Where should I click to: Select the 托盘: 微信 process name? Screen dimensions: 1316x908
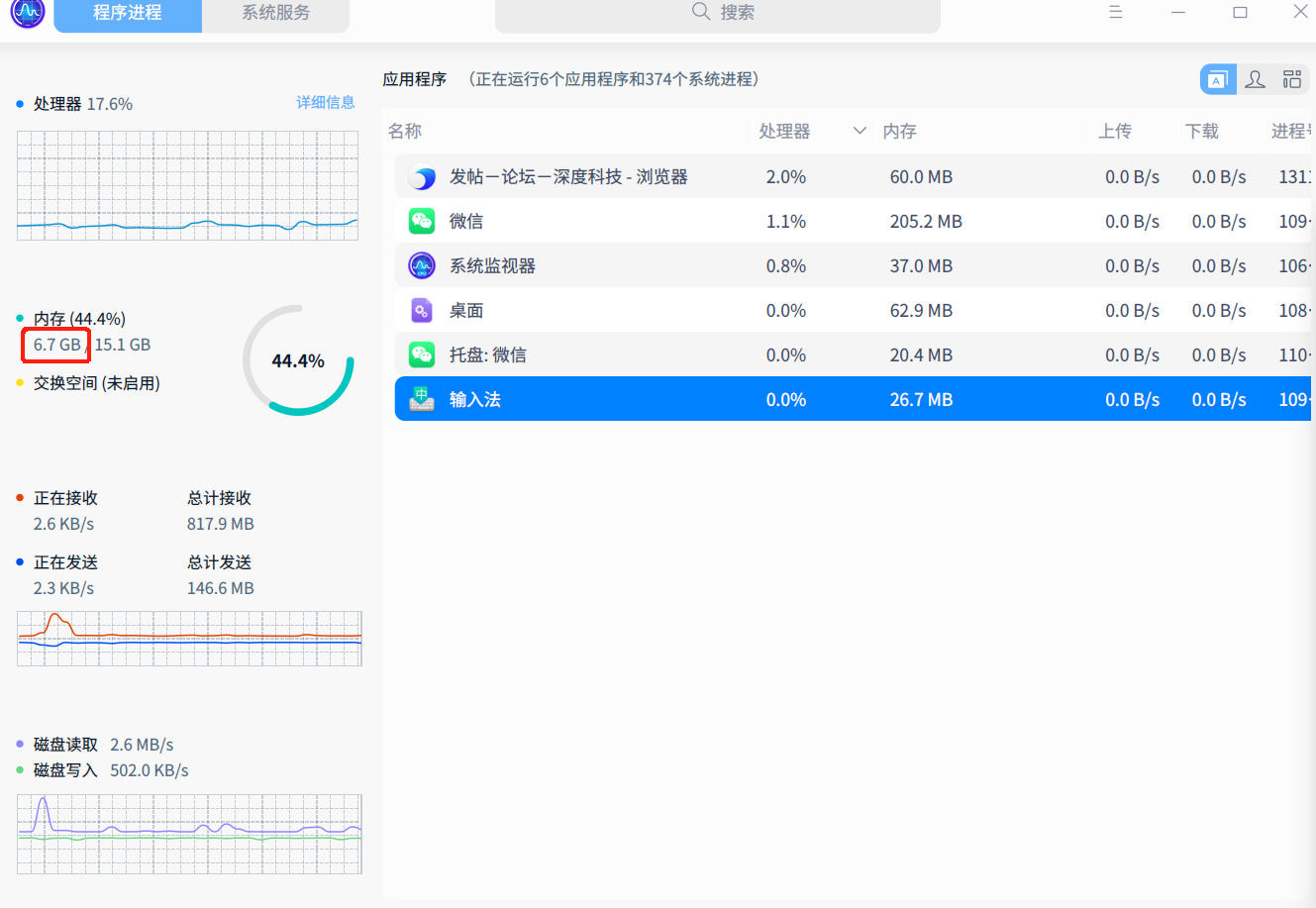488,354
